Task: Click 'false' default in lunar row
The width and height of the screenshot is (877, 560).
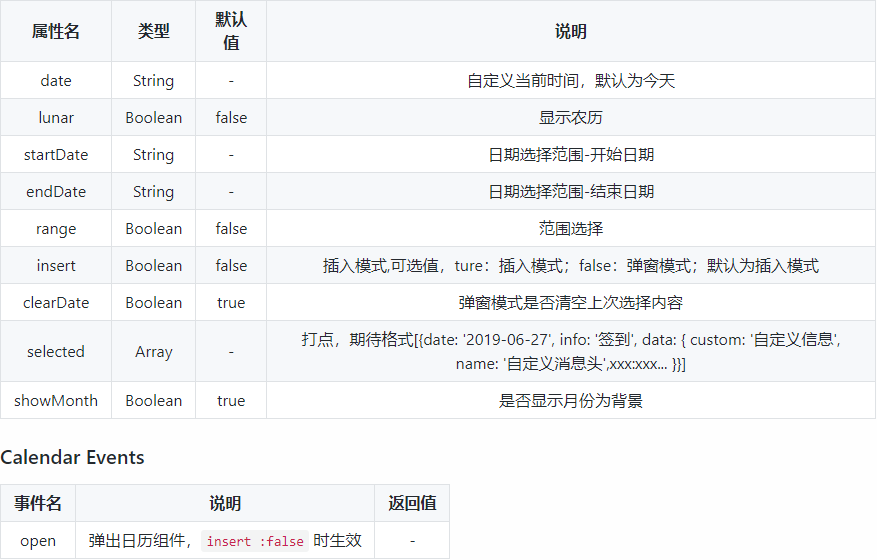Action: (x=231, y=117)
